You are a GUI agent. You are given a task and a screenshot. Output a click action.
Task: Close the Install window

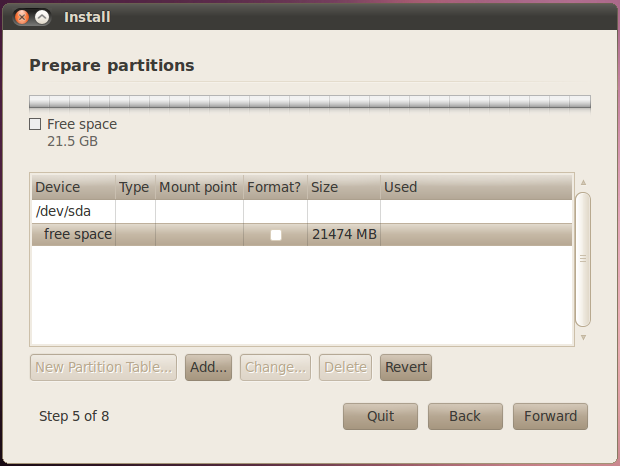click(x=22, y=17)
